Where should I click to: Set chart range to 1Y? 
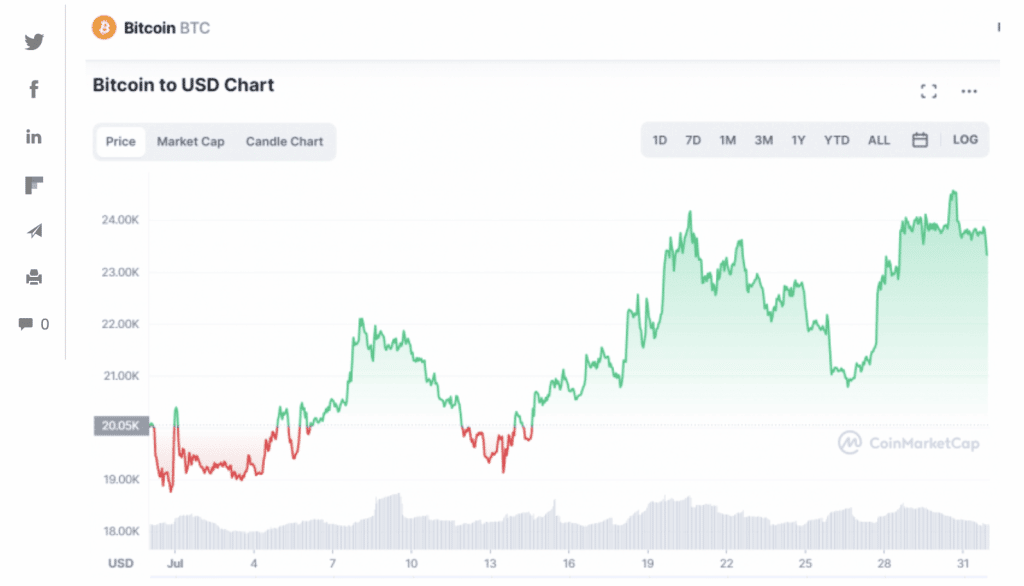(798, 140)
